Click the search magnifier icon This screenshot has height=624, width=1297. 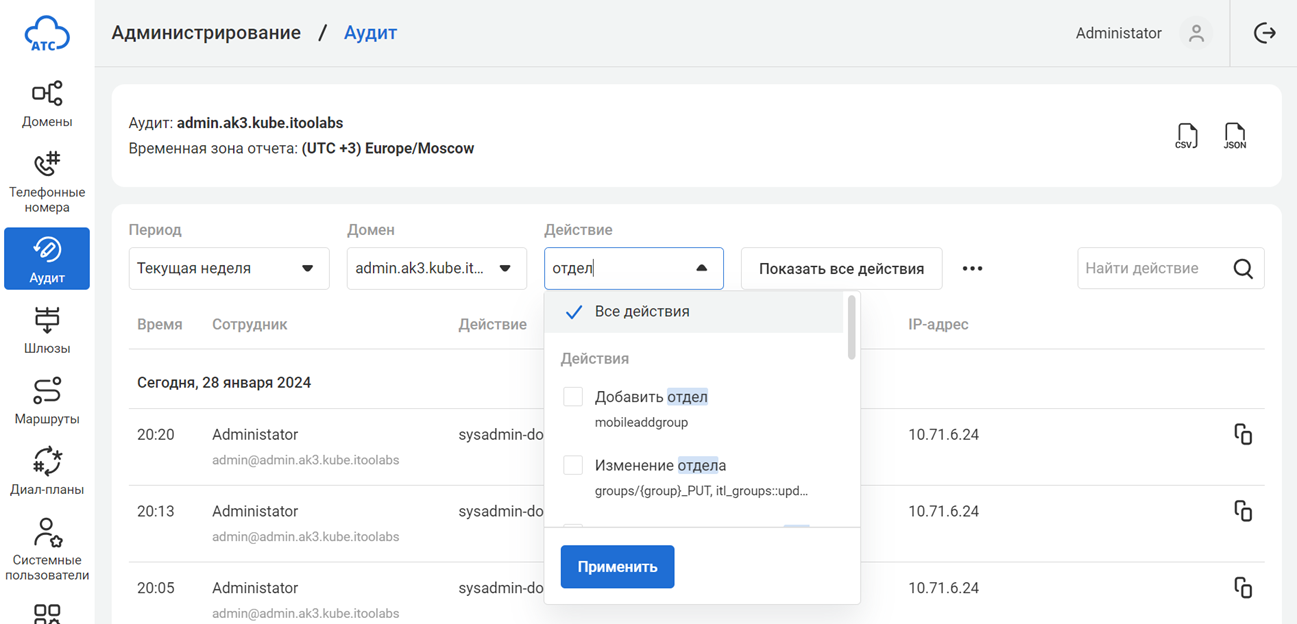tap(1243, 269)
